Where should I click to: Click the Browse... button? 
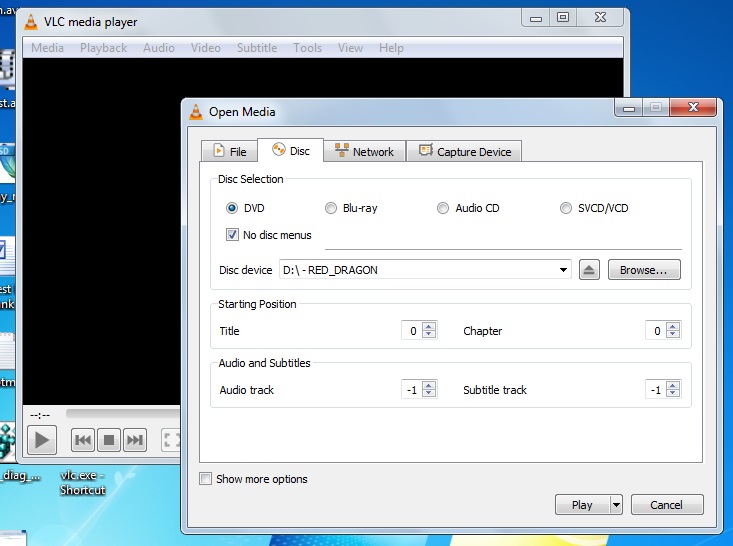point(644,270)
